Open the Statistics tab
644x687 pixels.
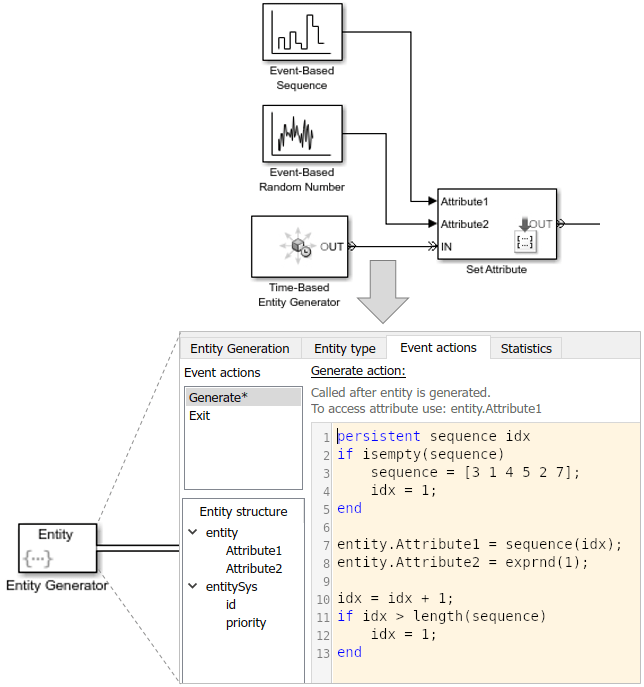pos(526,349)
